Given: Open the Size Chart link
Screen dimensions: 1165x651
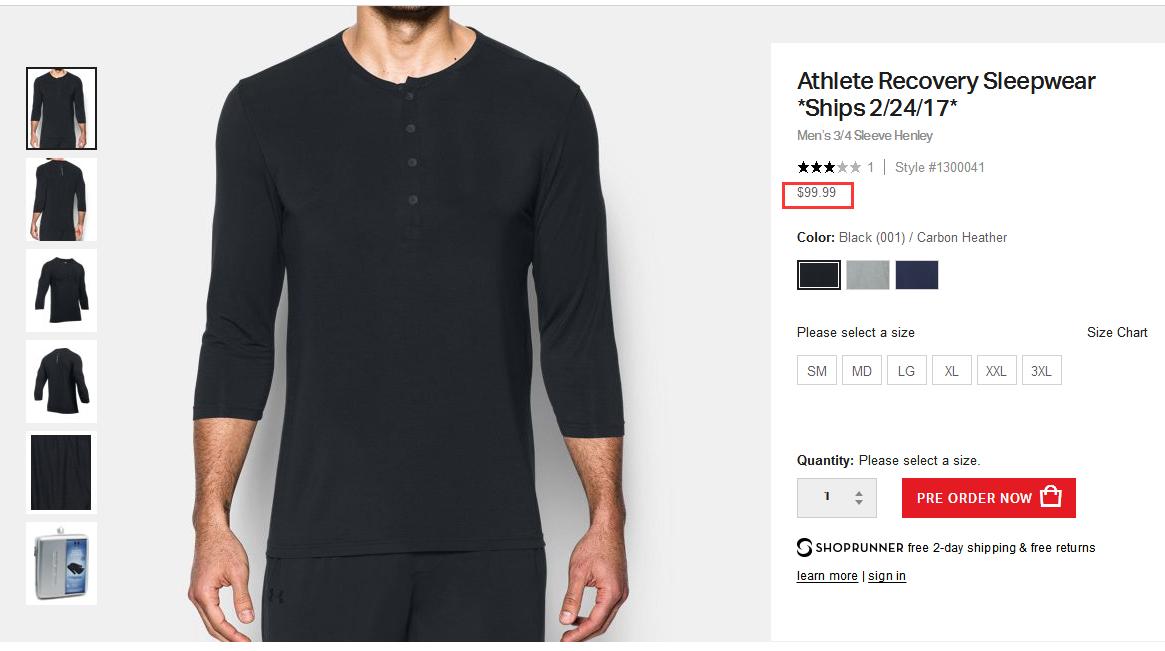Looking at the screenshot, I should coord(1117,332).
